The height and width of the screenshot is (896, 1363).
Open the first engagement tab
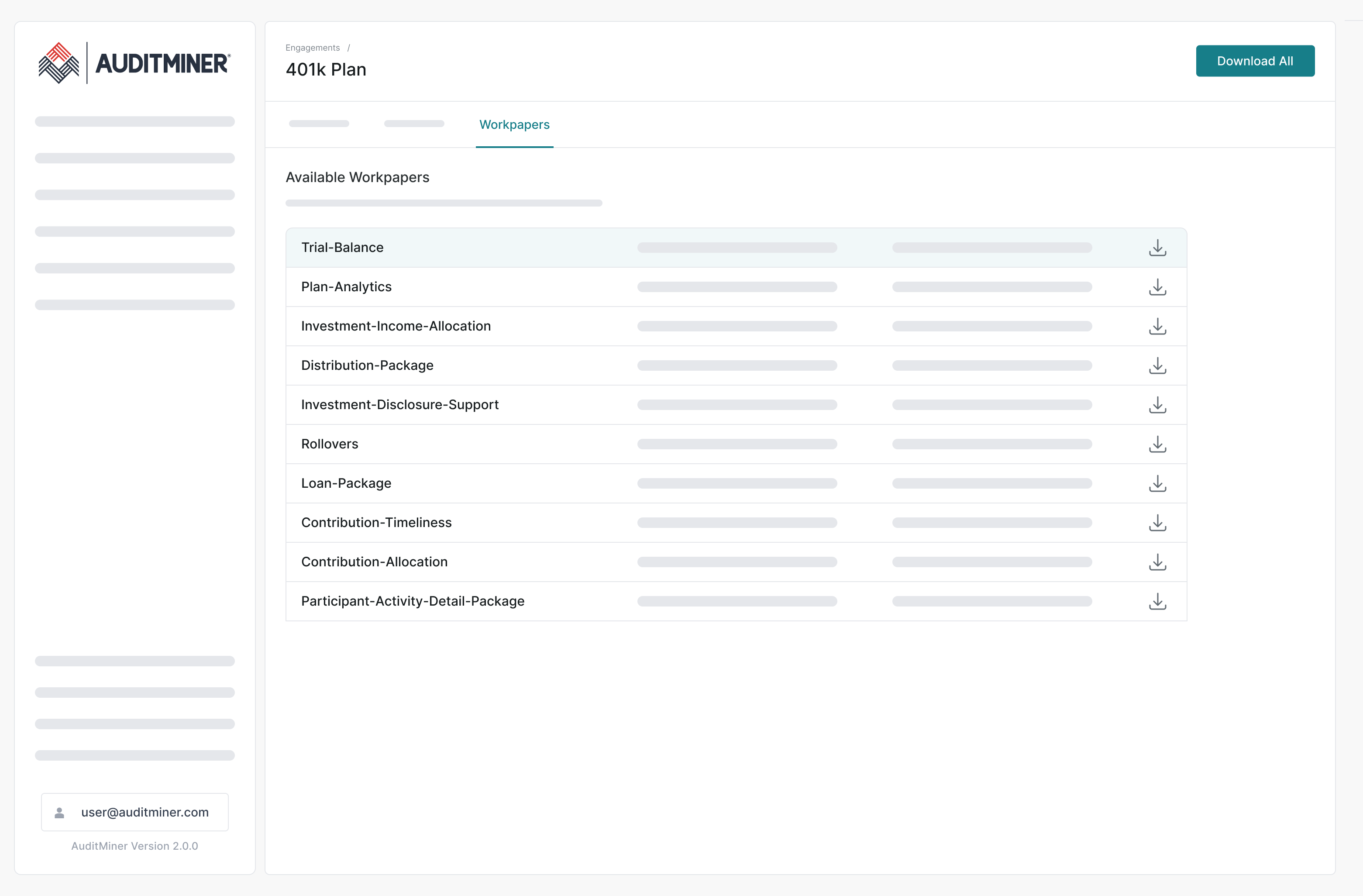[x=319, y=124]
